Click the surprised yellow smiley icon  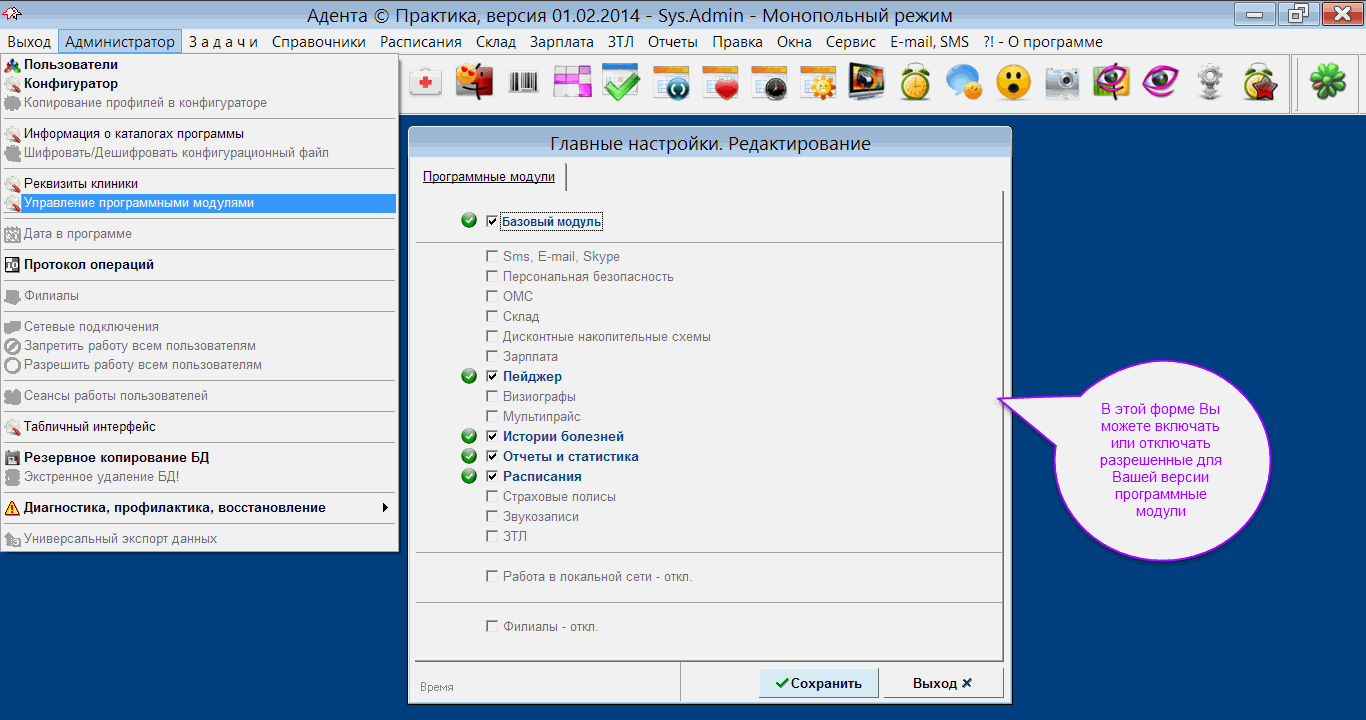(x=1013, y=83)
